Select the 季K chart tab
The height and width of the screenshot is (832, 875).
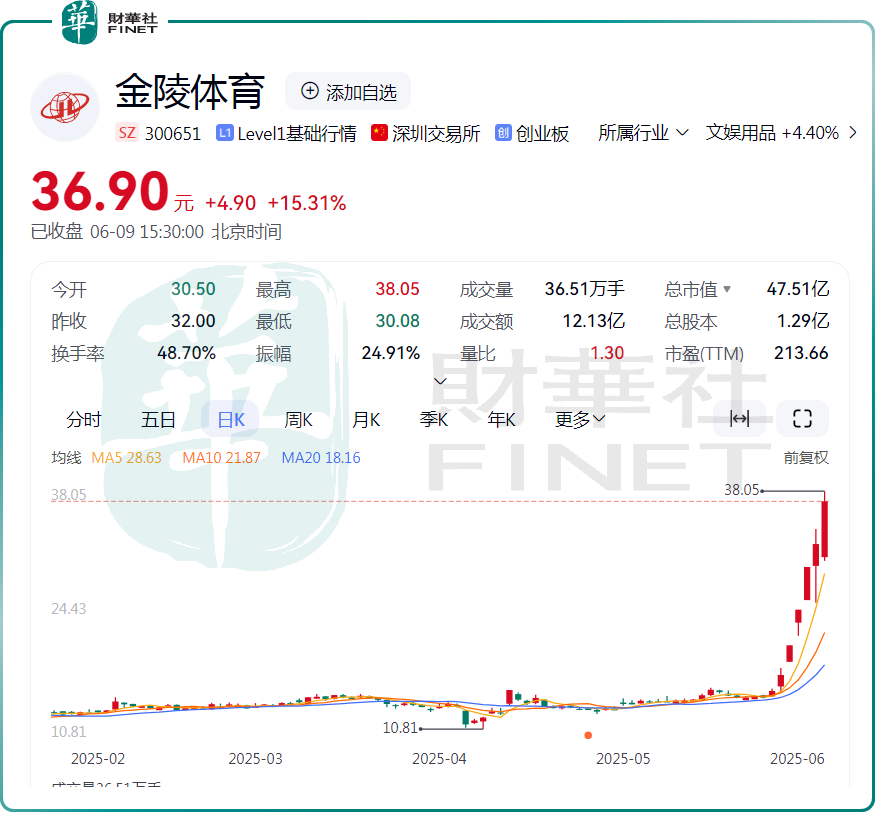pos(434,419)
